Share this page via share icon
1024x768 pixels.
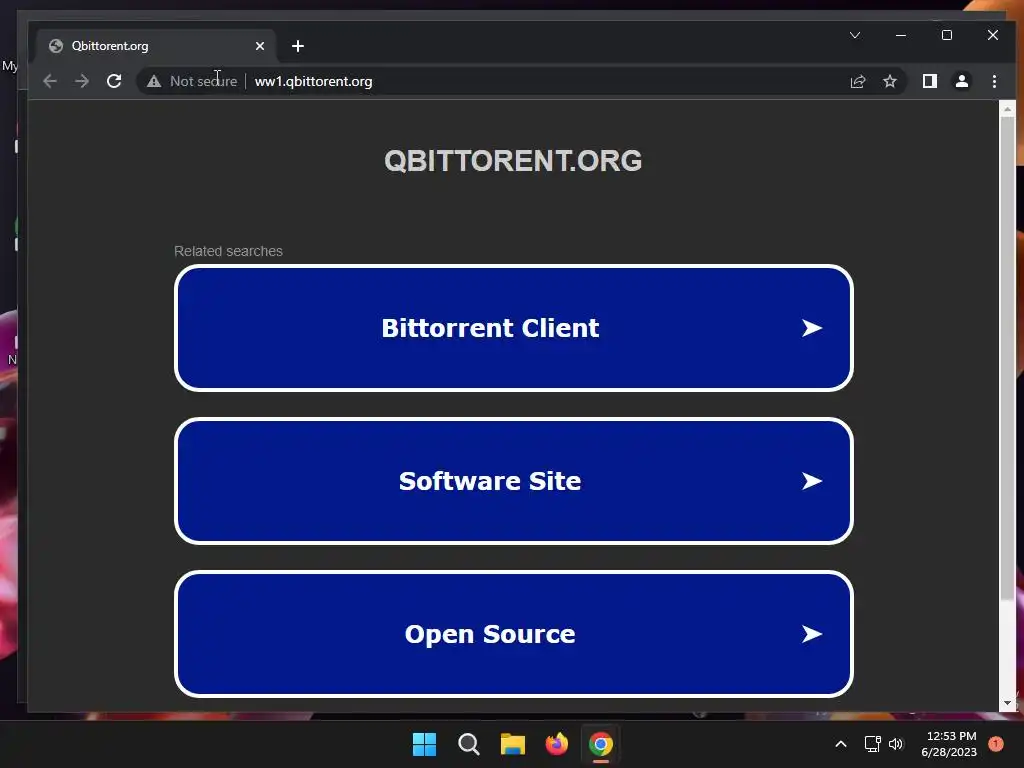coord(857,81)
